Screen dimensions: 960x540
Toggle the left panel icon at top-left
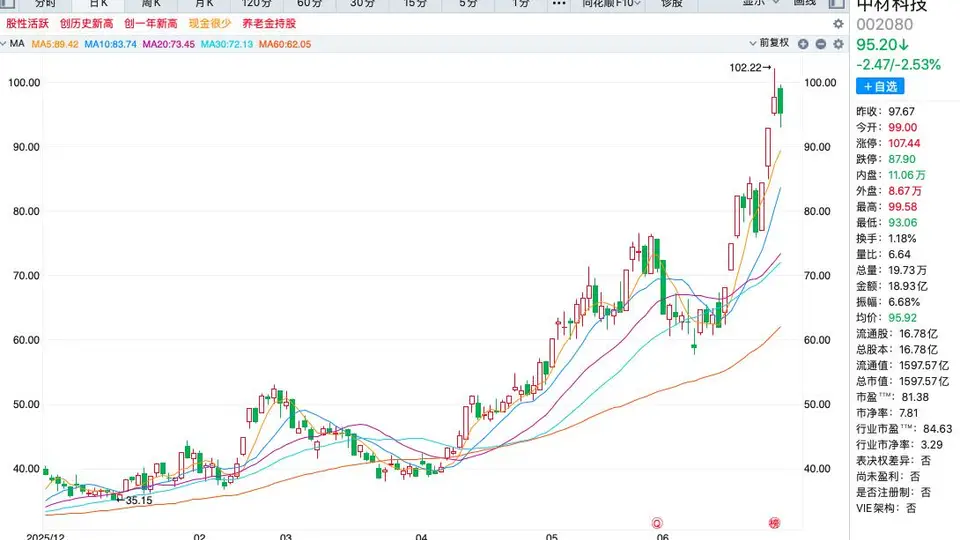[7, 3]
